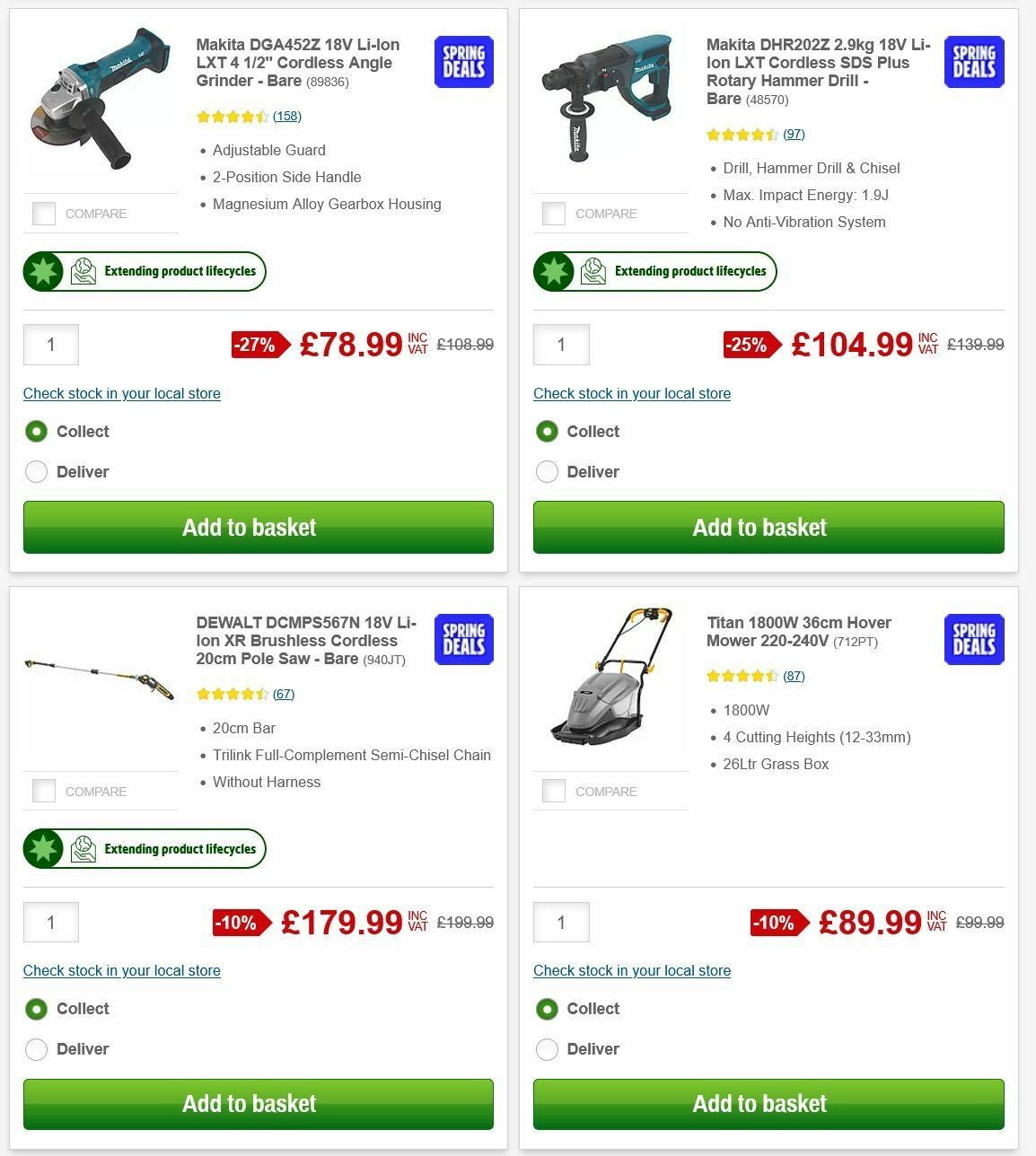Click the green star icon on the DEWALT lifecycle banner
1036x1156 pixels.
click(43, 848)
